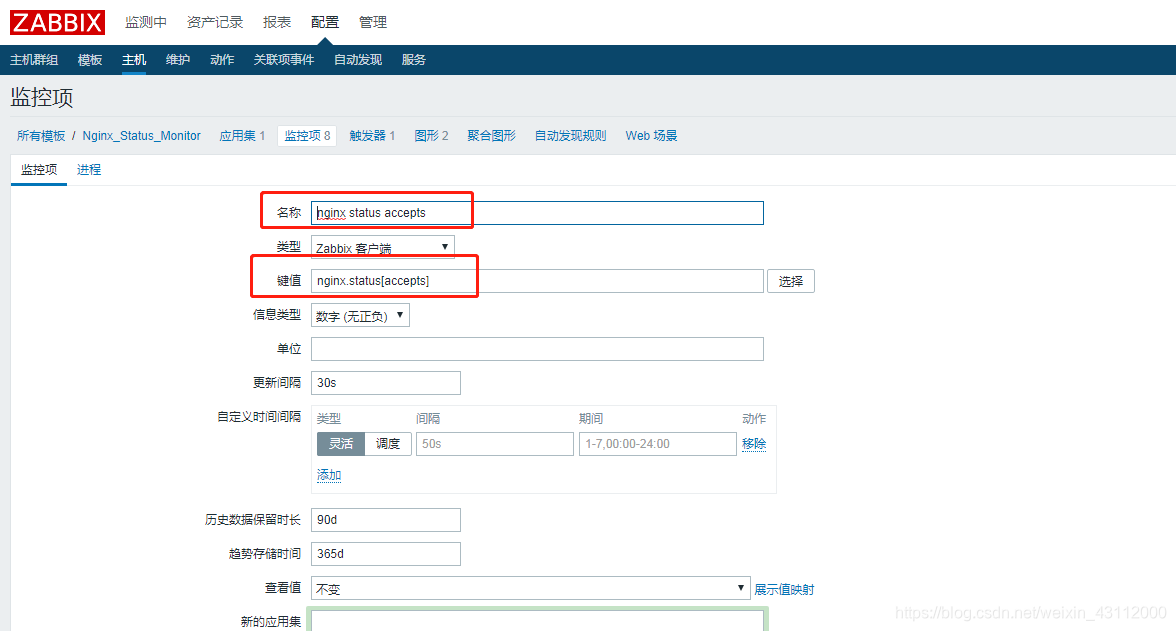1176x631 pixels.
Task: Open the 资产记录 top menu
Action: coord(214,23)
